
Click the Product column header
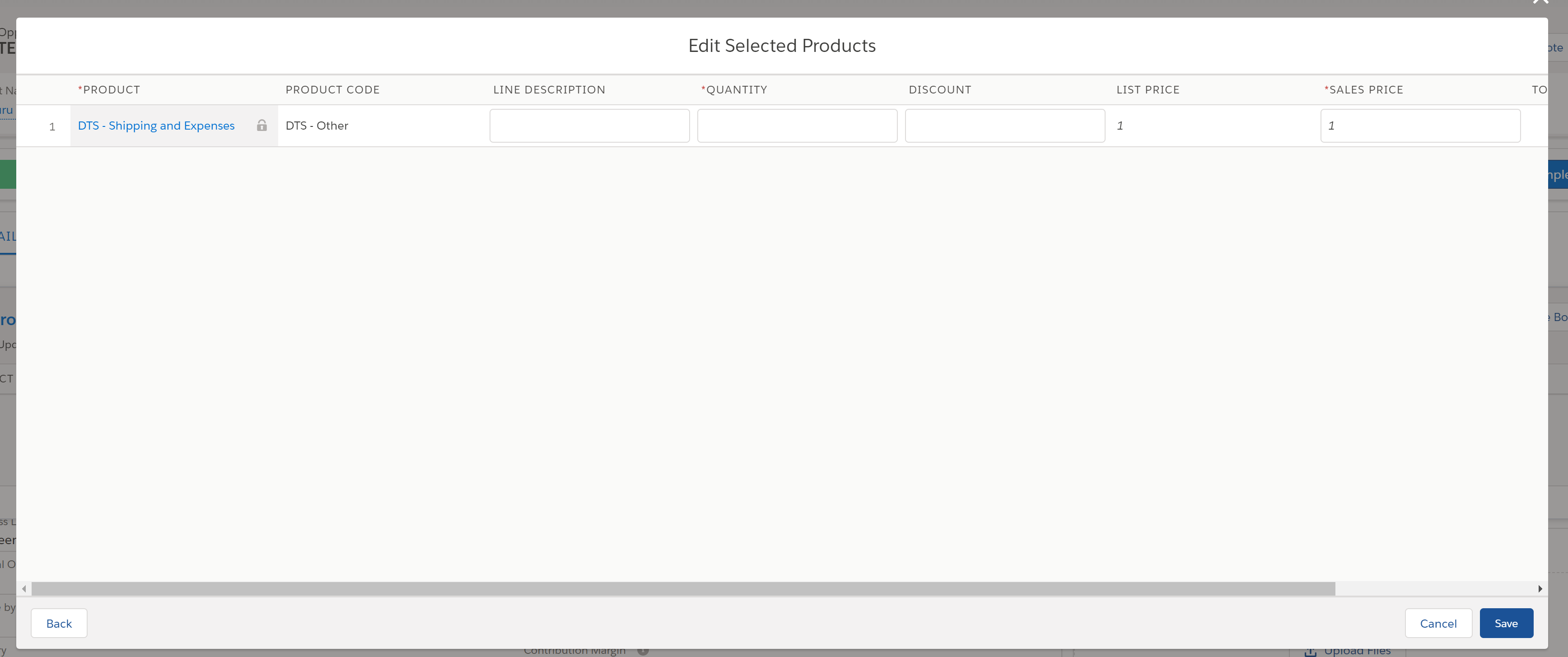(x=112, y=90)
